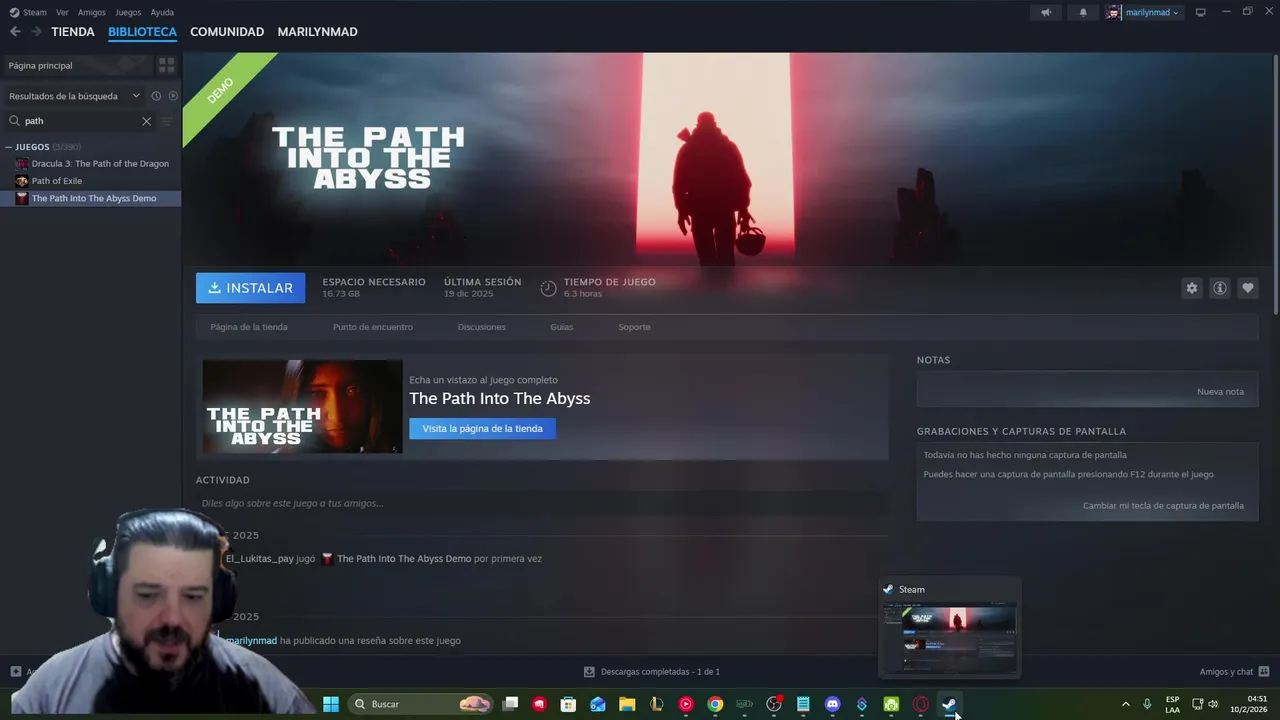
Task: Go to COMUNIDAD tab
Action: pyautogui.click(x=227, y=32)
